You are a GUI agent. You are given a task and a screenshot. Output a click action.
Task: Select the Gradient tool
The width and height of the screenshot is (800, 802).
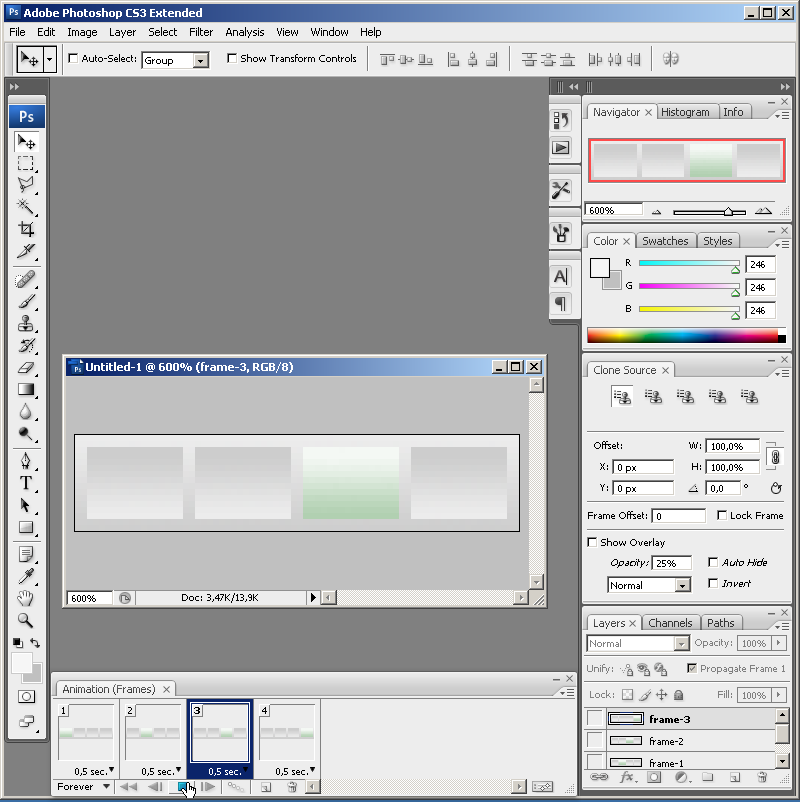pyautogui.click(x=26, y=389)
